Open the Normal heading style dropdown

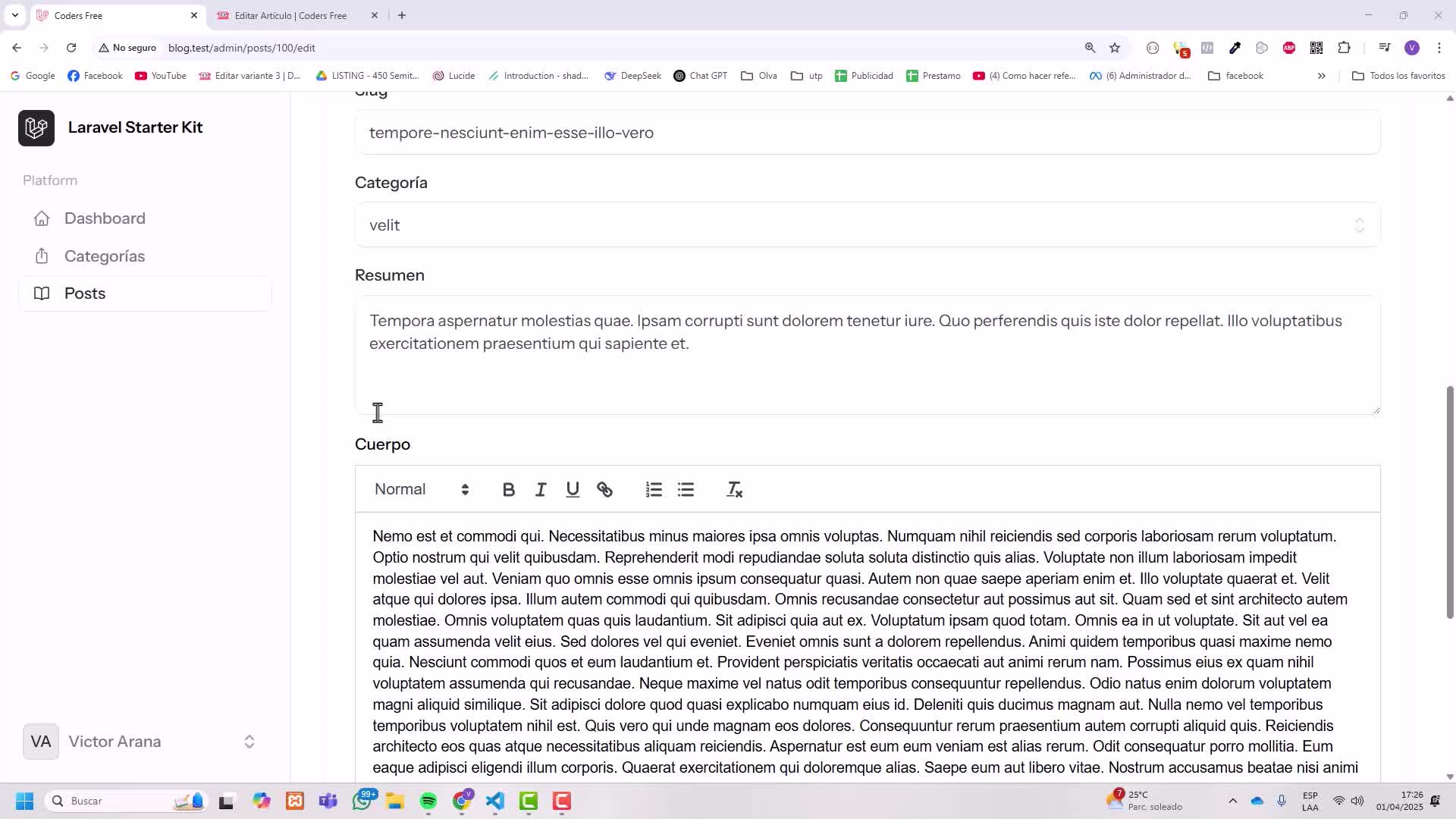(x=422, y=490)
